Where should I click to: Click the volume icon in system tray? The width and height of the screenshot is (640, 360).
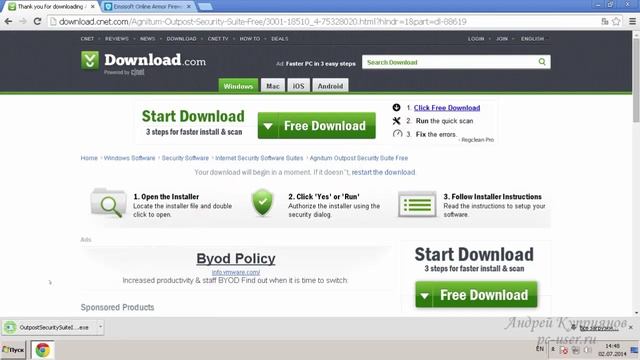[587, 350]
